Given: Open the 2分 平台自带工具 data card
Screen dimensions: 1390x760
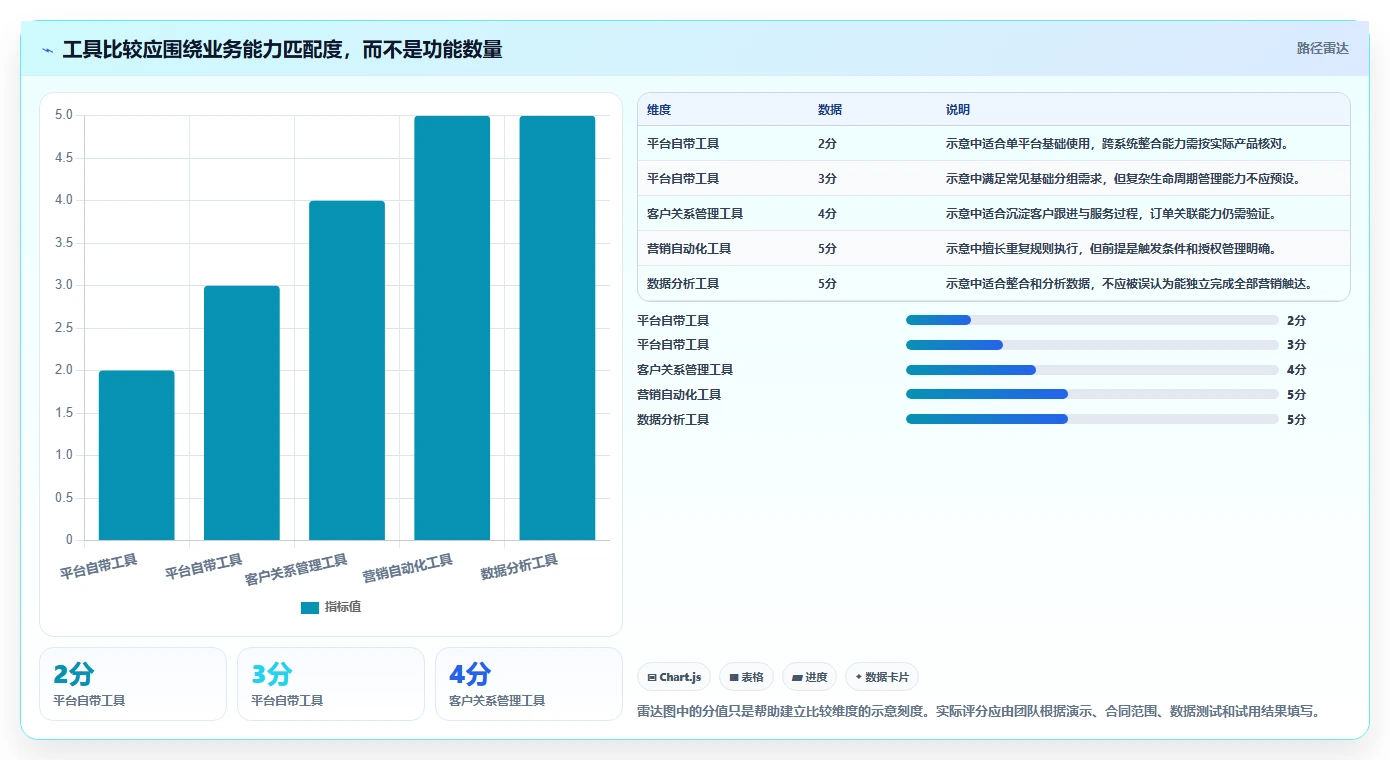Looking at the screenshot, I should 133,684.
